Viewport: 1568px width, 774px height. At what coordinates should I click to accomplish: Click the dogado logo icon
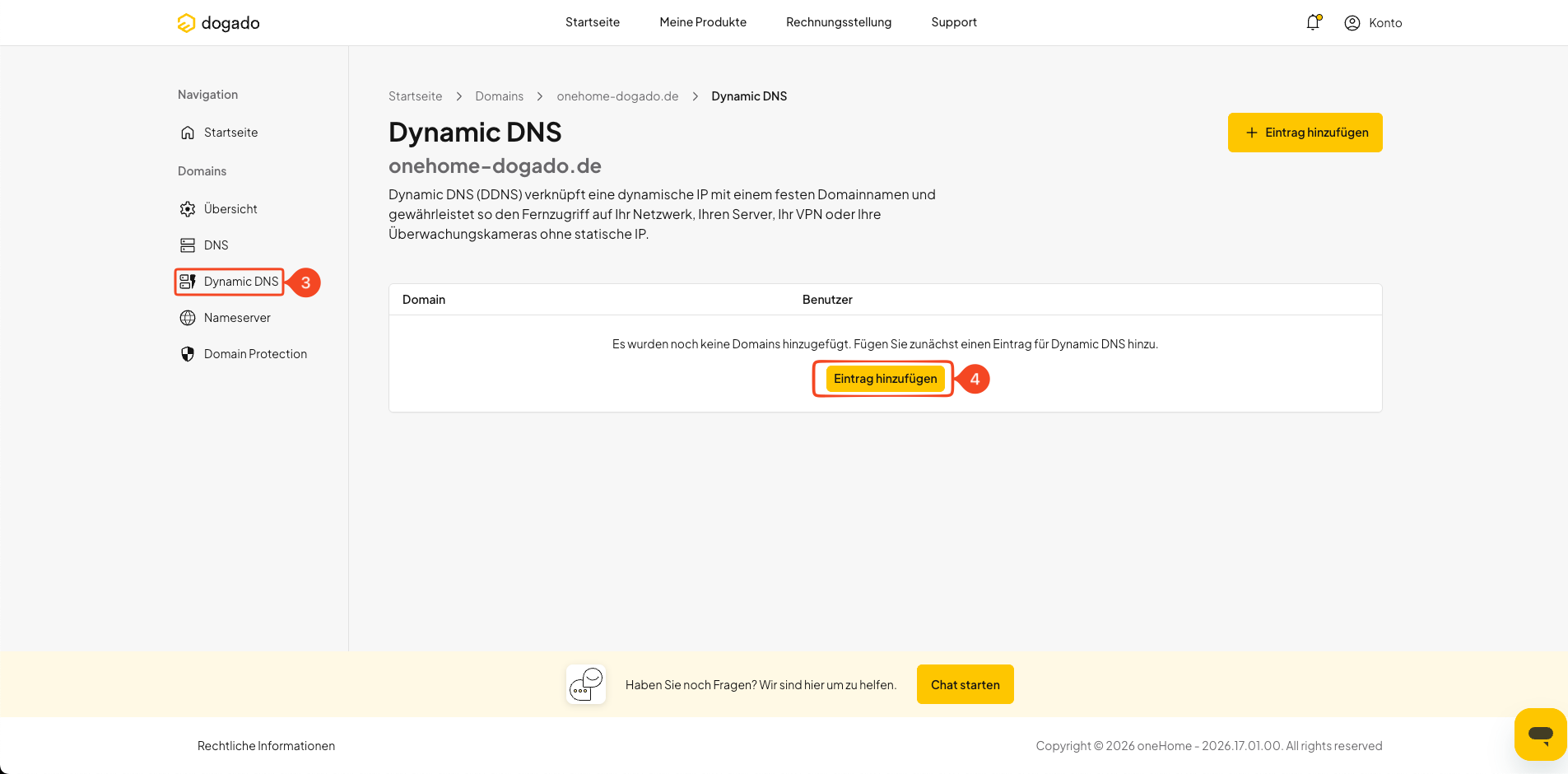click(187, 23)
